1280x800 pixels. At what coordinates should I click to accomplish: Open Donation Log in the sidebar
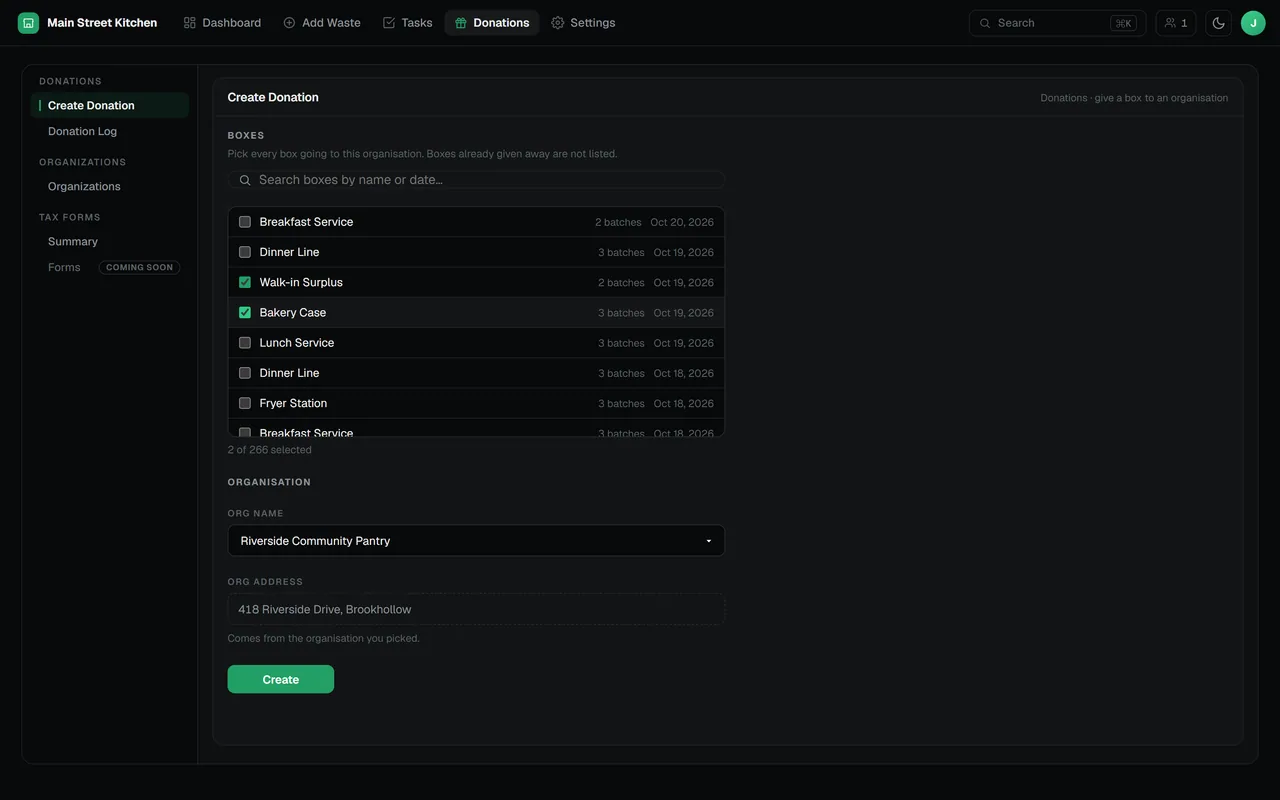[x=109, y=131]
